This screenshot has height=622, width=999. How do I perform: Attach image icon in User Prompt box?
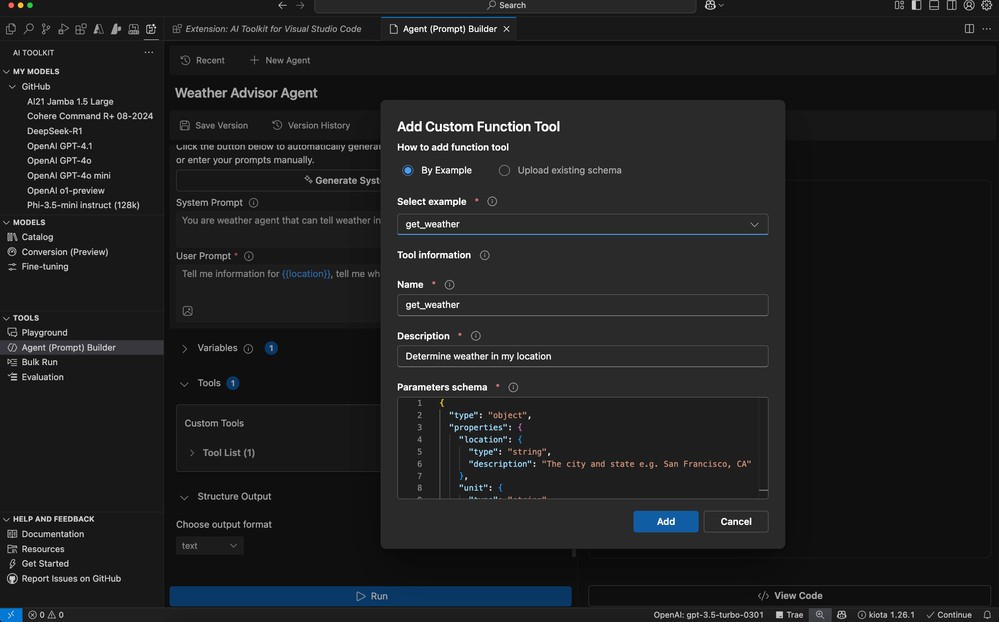click(187, 311)
